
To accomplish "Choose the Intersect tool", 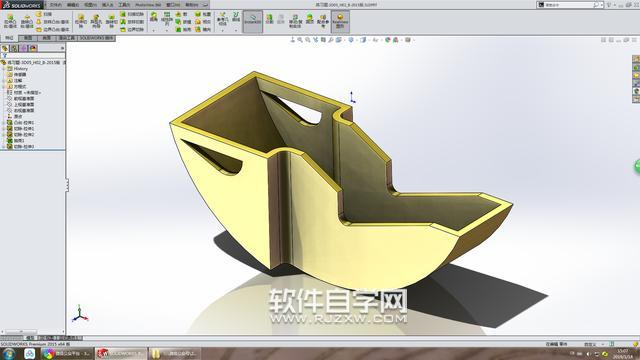I will [x=203, y=22].
